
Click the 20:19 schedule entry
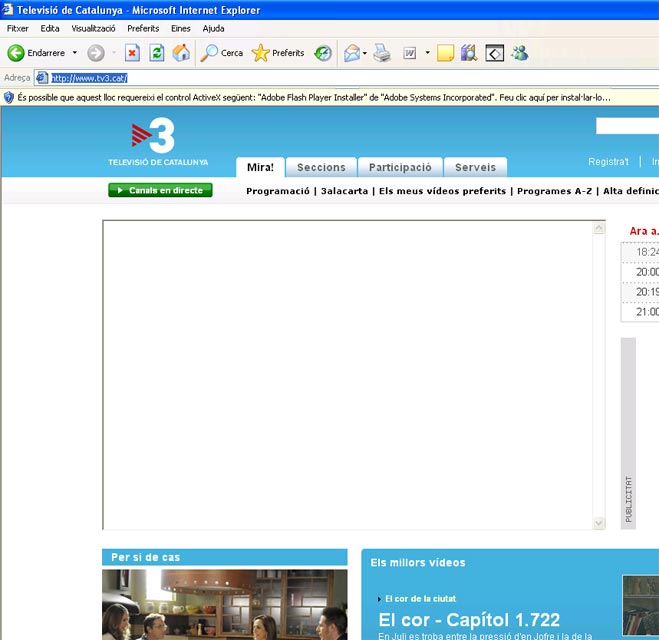coord(640,292)
